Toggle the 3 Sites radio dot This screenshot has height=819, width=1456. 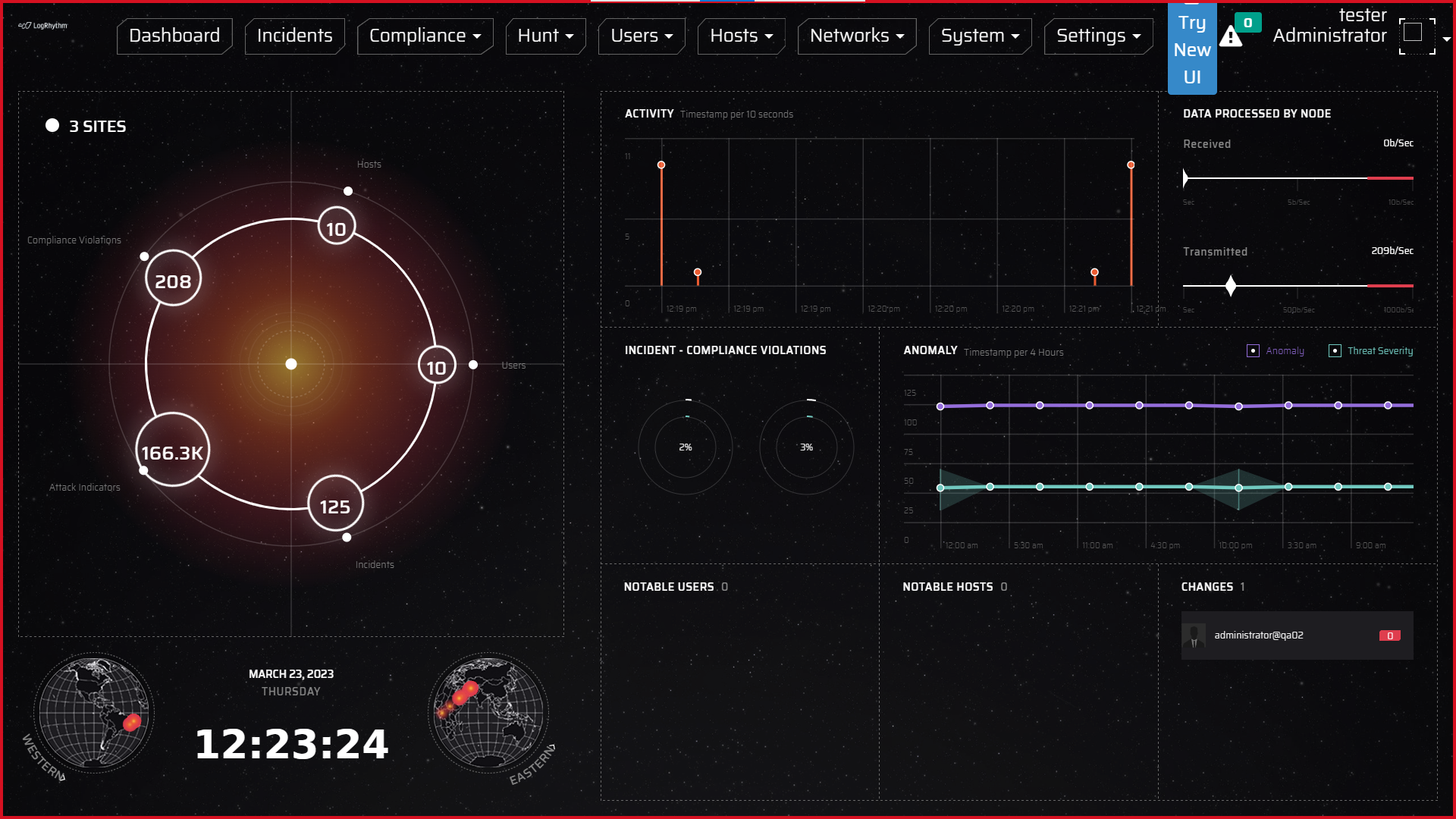coord(52,126)
